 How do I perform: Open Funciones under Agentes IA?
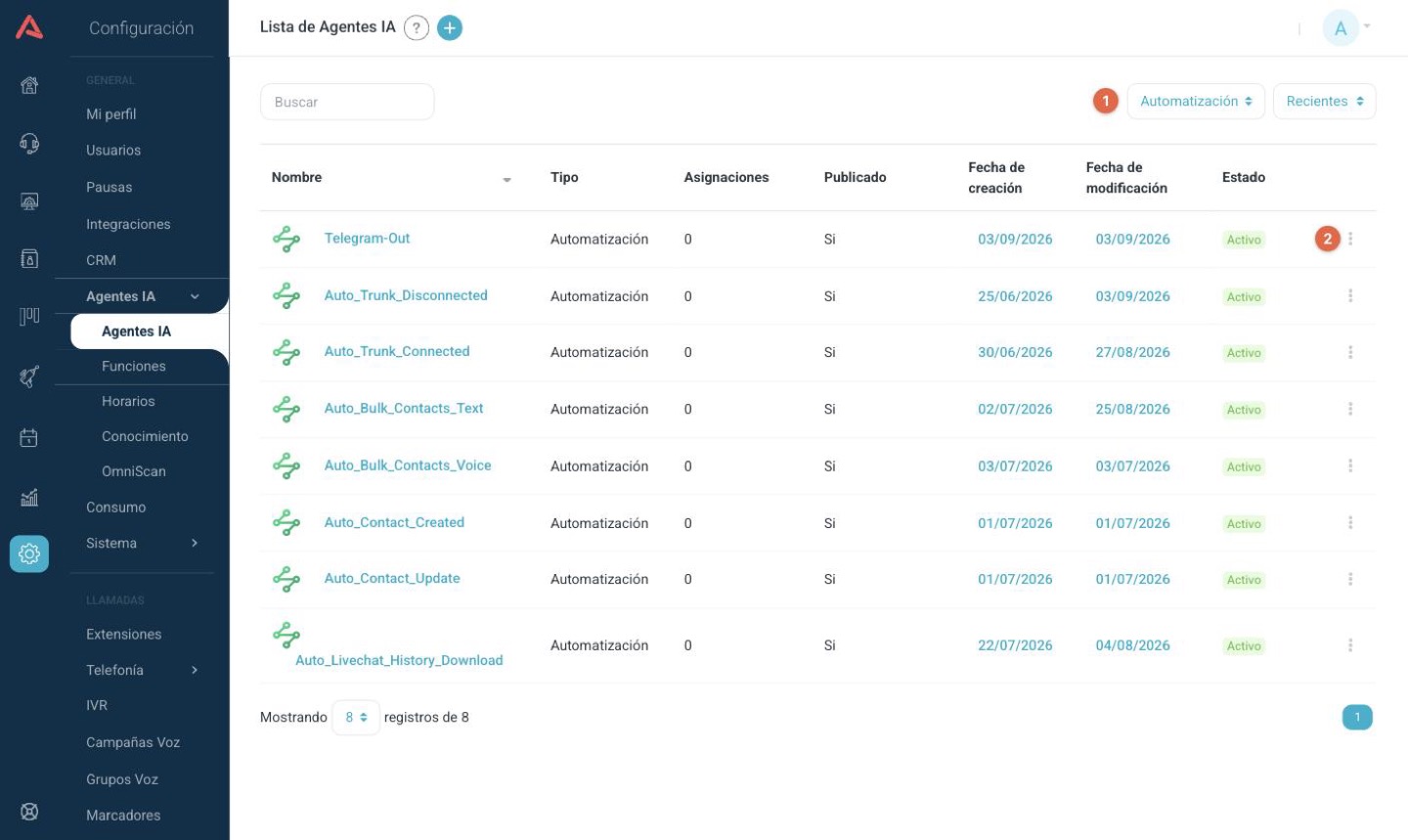tap(134, 366)
